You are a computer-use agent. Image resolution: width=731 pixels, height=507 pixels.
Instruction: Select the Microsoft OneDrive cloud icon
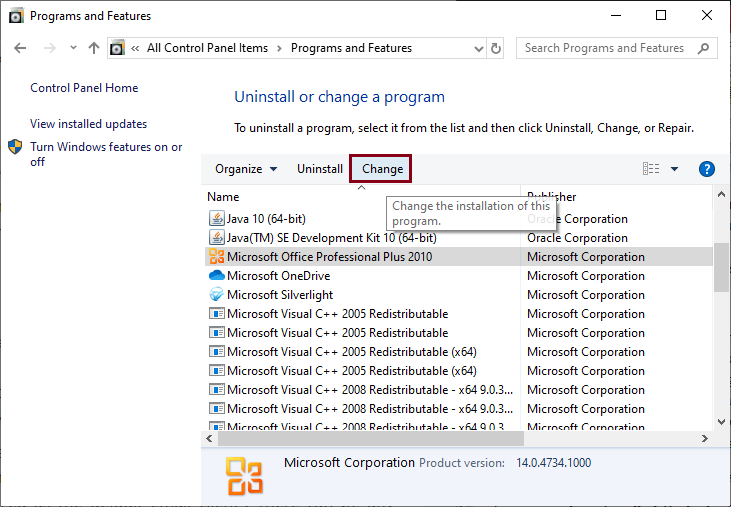tap(216, 276)
